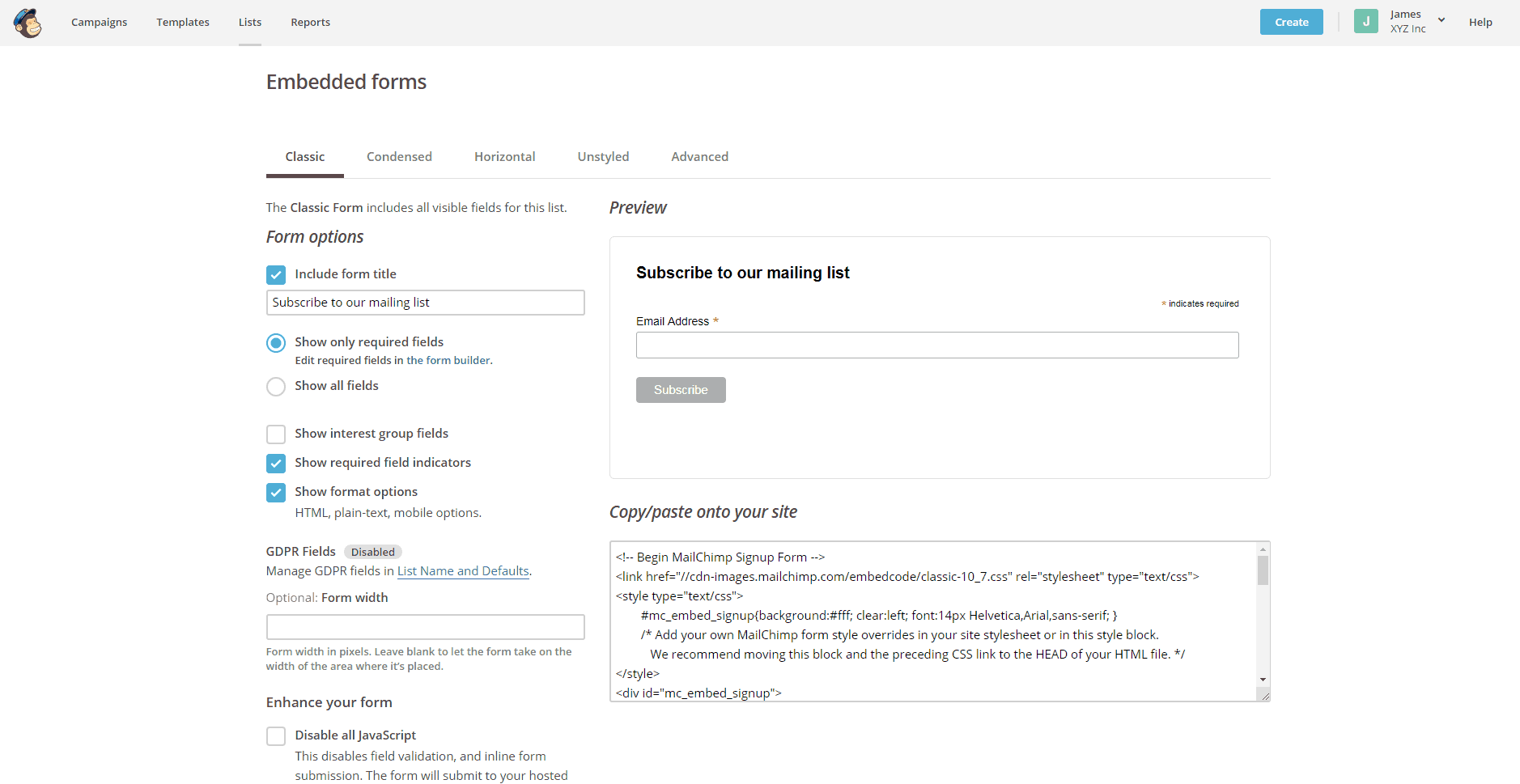Screen dimensions: 1520x784
Task: Click the 'indicates required' note
Action: tap(1200, 304)
